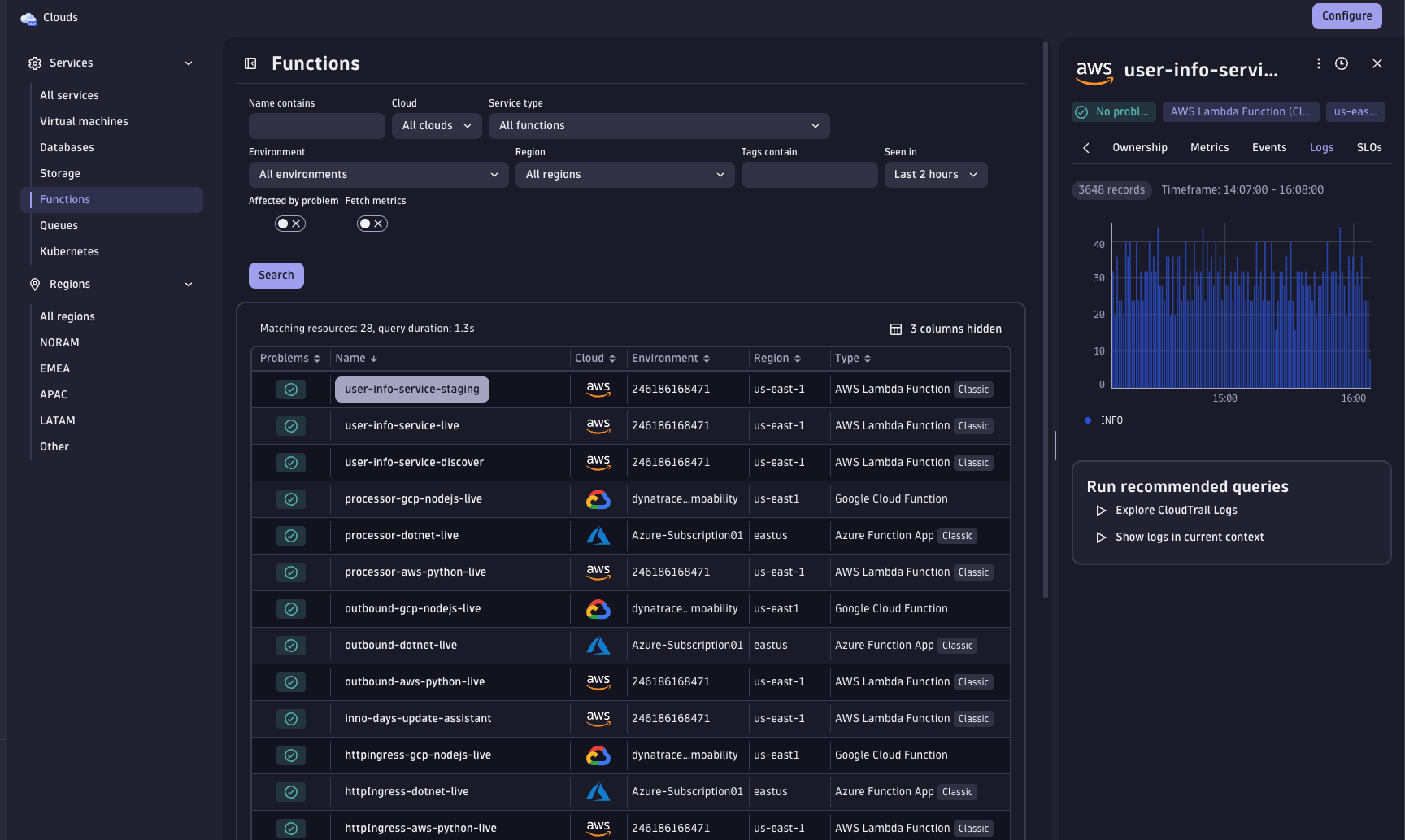Image resolution: width=1405 pixels, height=840 pixels.
Task: Switch to the Metrics tab
Action: [1209, 147]
